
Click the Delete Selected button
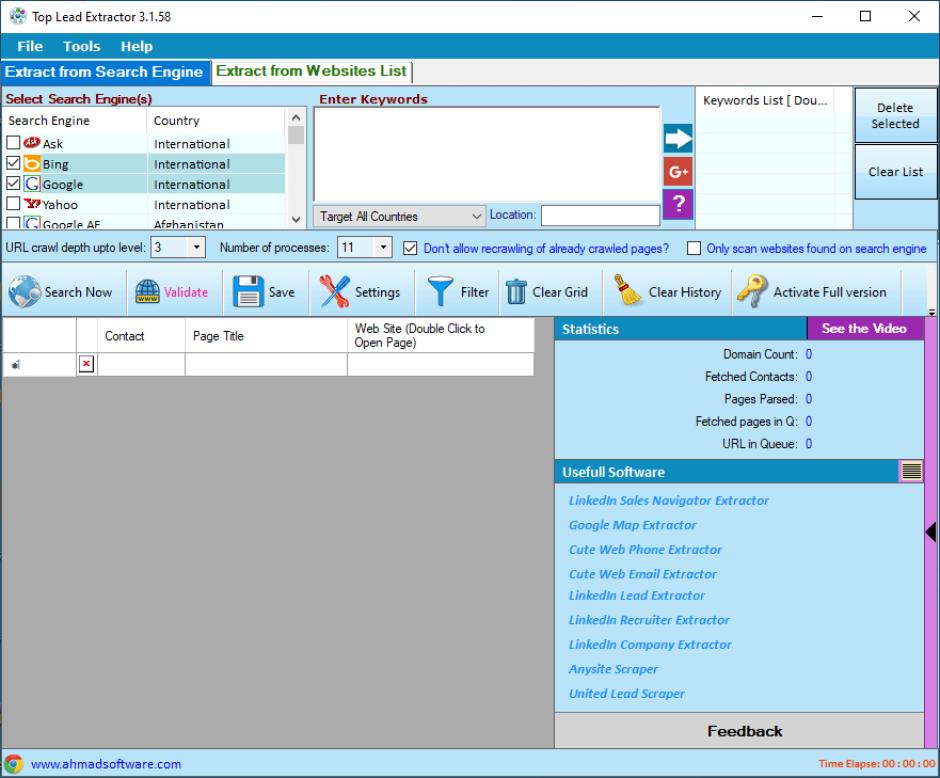(896, 116)
